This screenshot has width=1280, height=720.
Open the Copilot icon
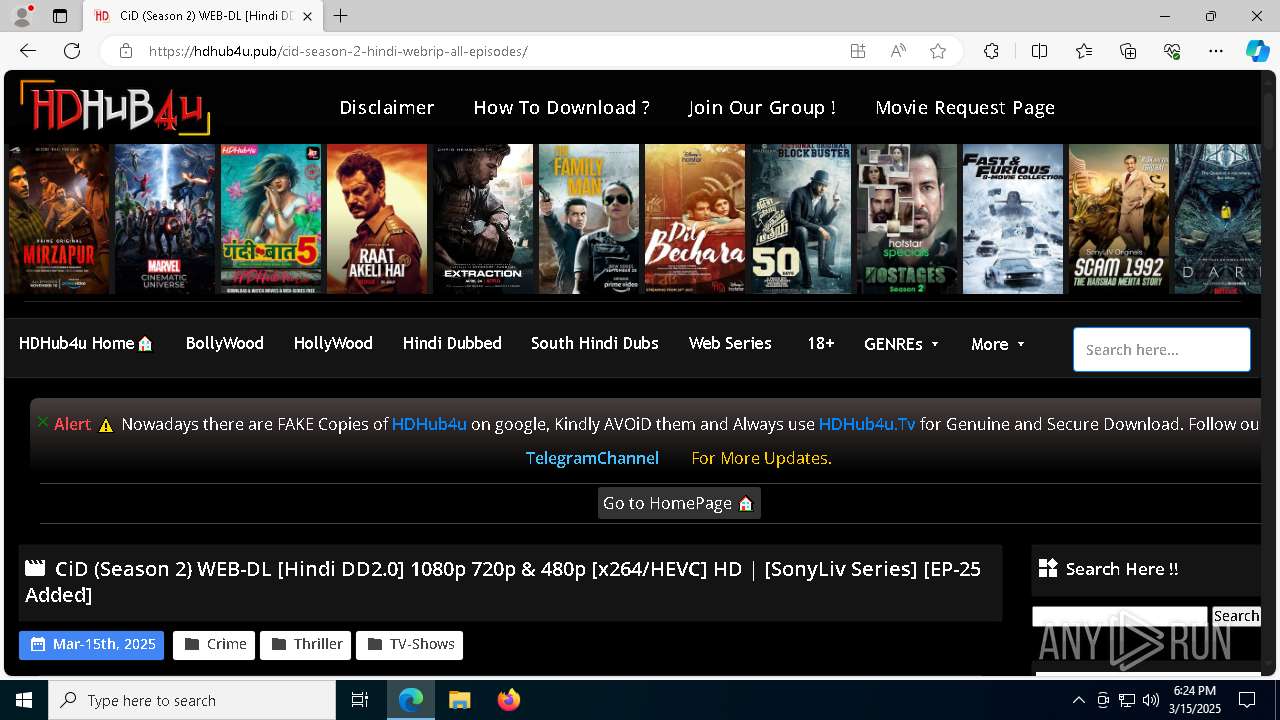[1257, 51]
